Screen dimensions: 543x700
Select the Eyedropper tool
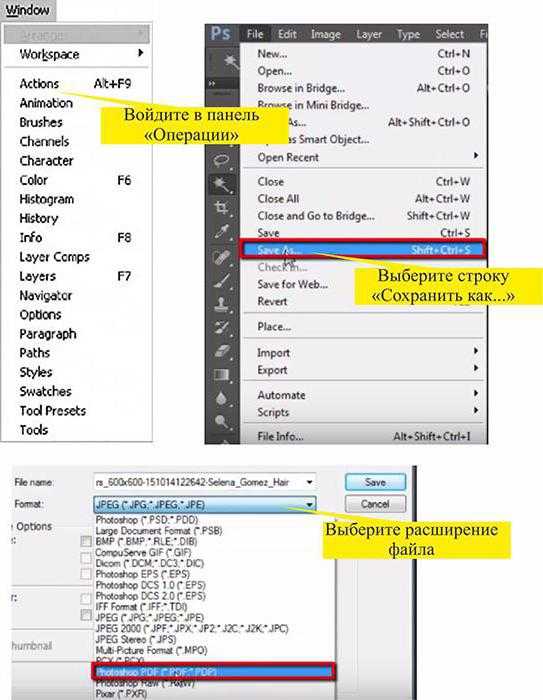point(222,231)
